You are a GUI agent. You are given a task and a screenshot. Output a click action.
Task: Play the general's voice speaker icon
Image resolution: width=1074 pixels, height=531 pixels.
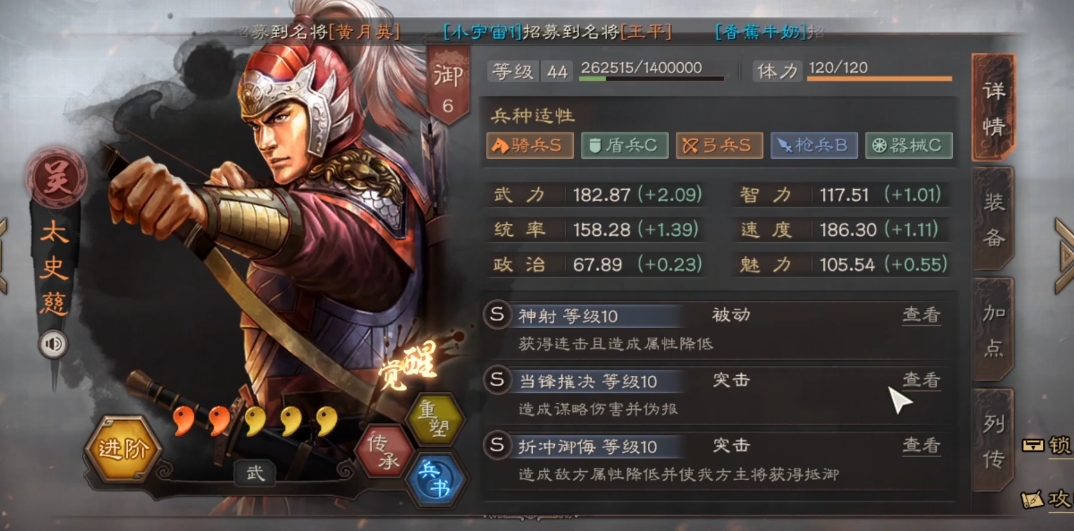point(53,344)
